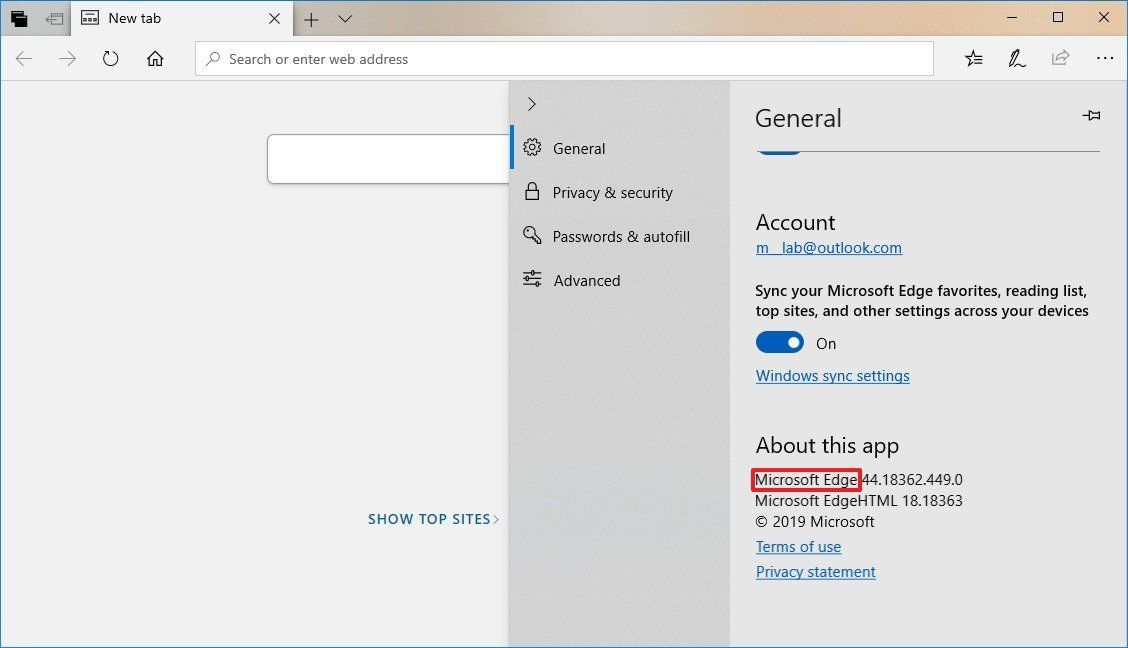
Task: Turn off Microsoft Edge sync
Action: click(780, 342)
